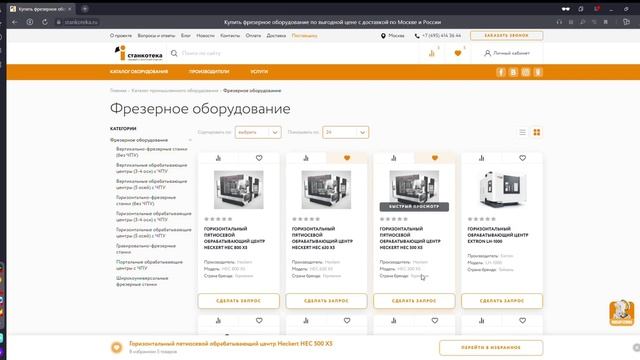This screenshot has width=640, height=360.
Task: Click ЗАКАЗАТЬ ЗВОНОК button
Action: (507, 36)
